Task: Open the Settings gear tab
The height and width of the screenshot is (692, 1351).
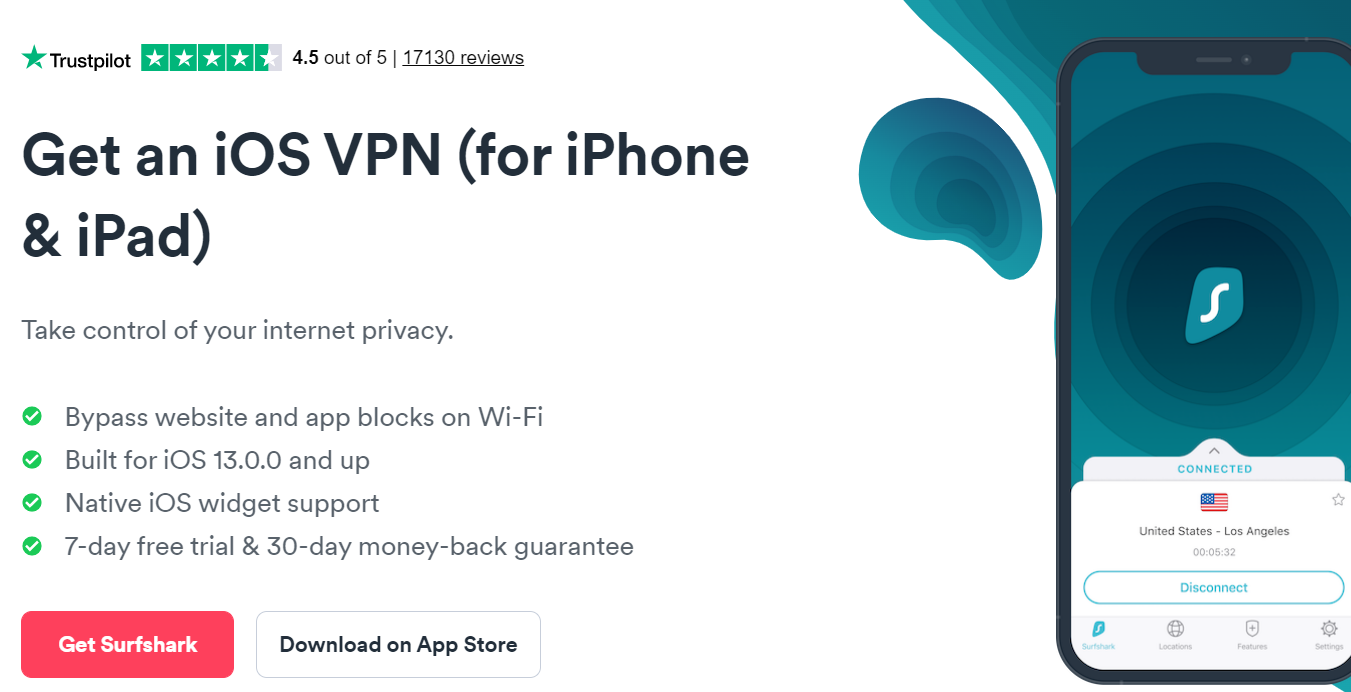Action: pos(1328,634)
